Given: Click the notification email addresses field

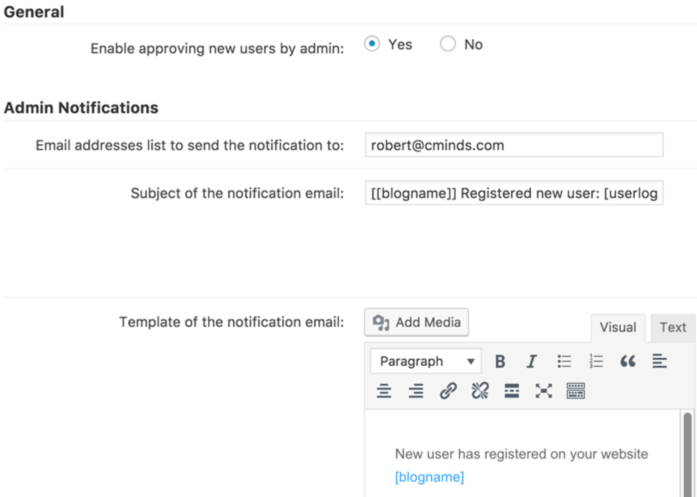Looking at the screenshot, I should pyautogui.click(x=514, y=145).
